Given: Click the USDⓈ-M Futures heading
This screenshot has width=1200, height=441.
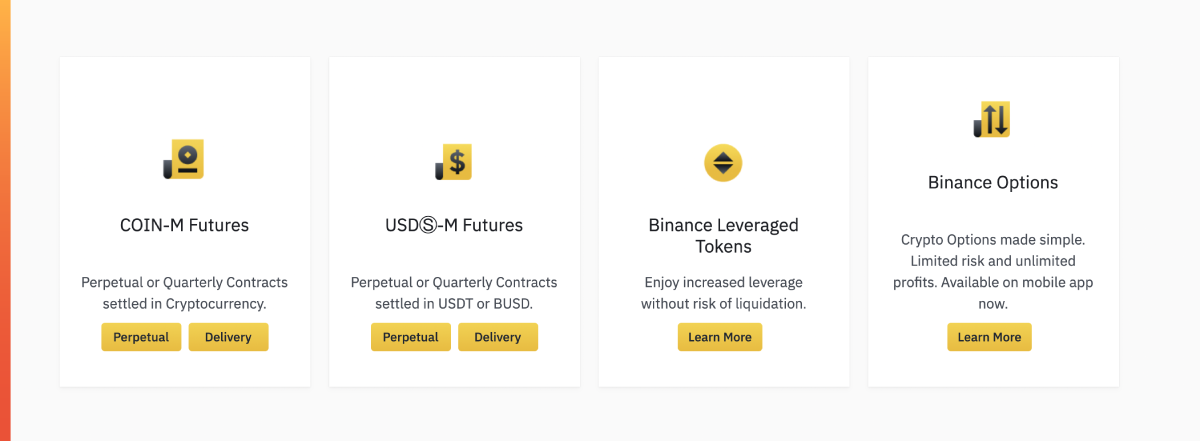Looking at the screenshot, I should 454,225.
